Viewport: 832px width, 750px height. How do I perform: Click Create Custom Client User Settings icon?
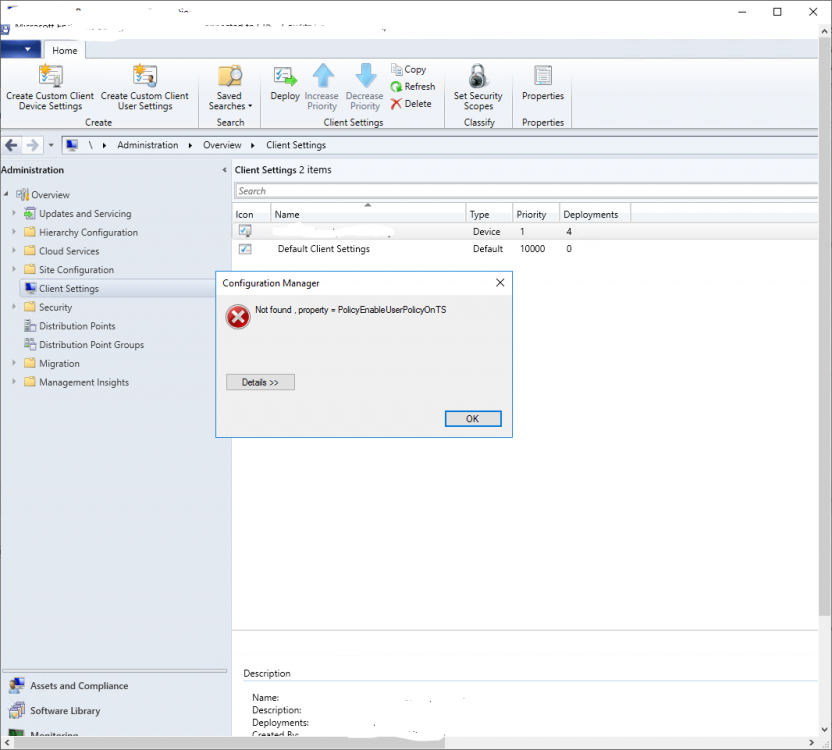click(145, 76)
